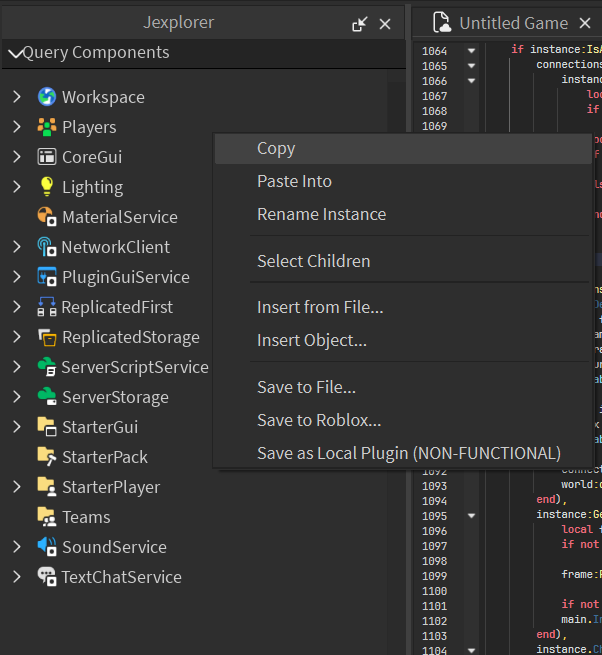Switch to the Untitled Game tab

tap(513, 23)
